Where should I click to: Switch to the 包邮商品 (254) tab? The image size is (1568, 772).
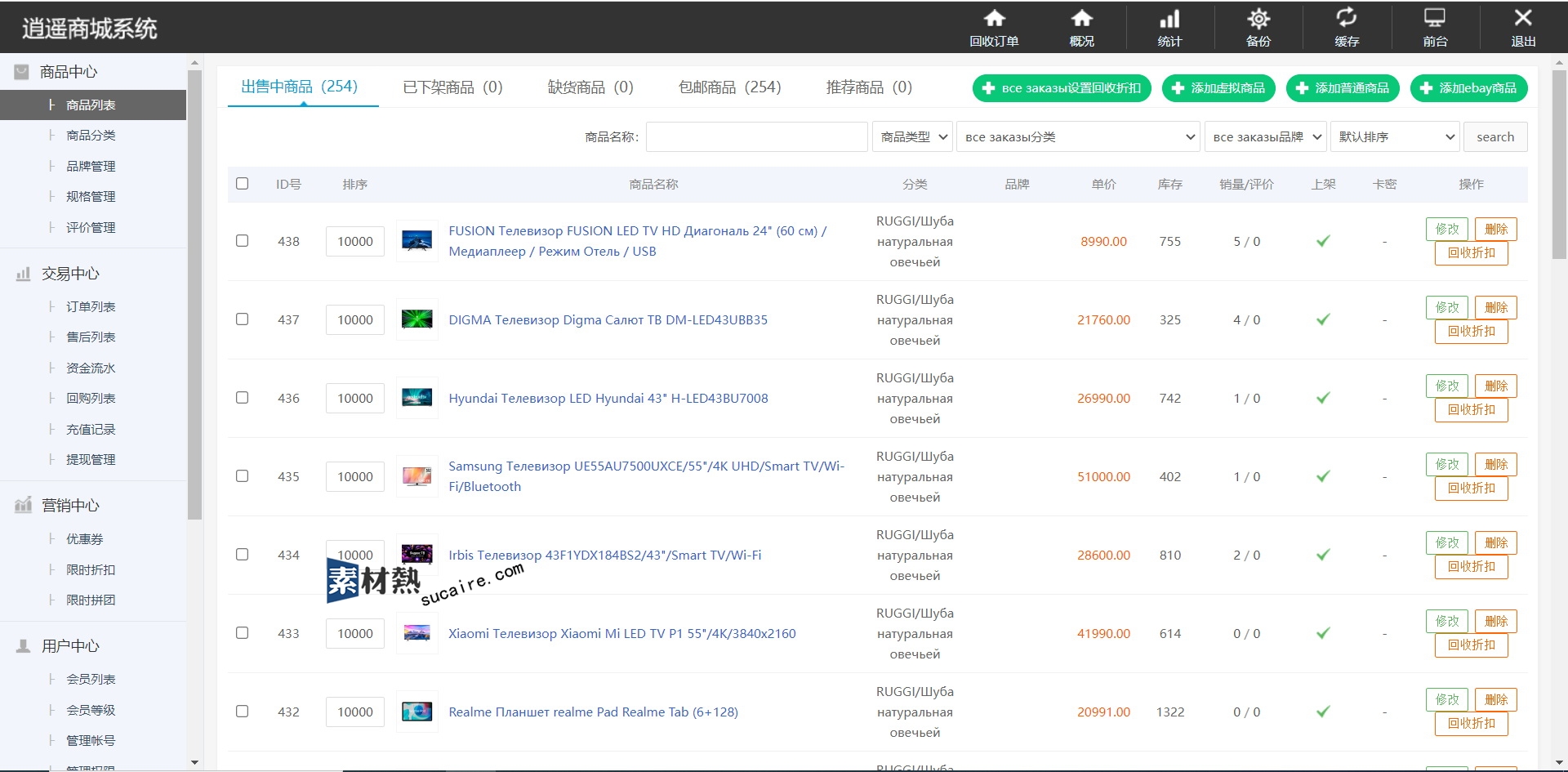click(730, 87)
